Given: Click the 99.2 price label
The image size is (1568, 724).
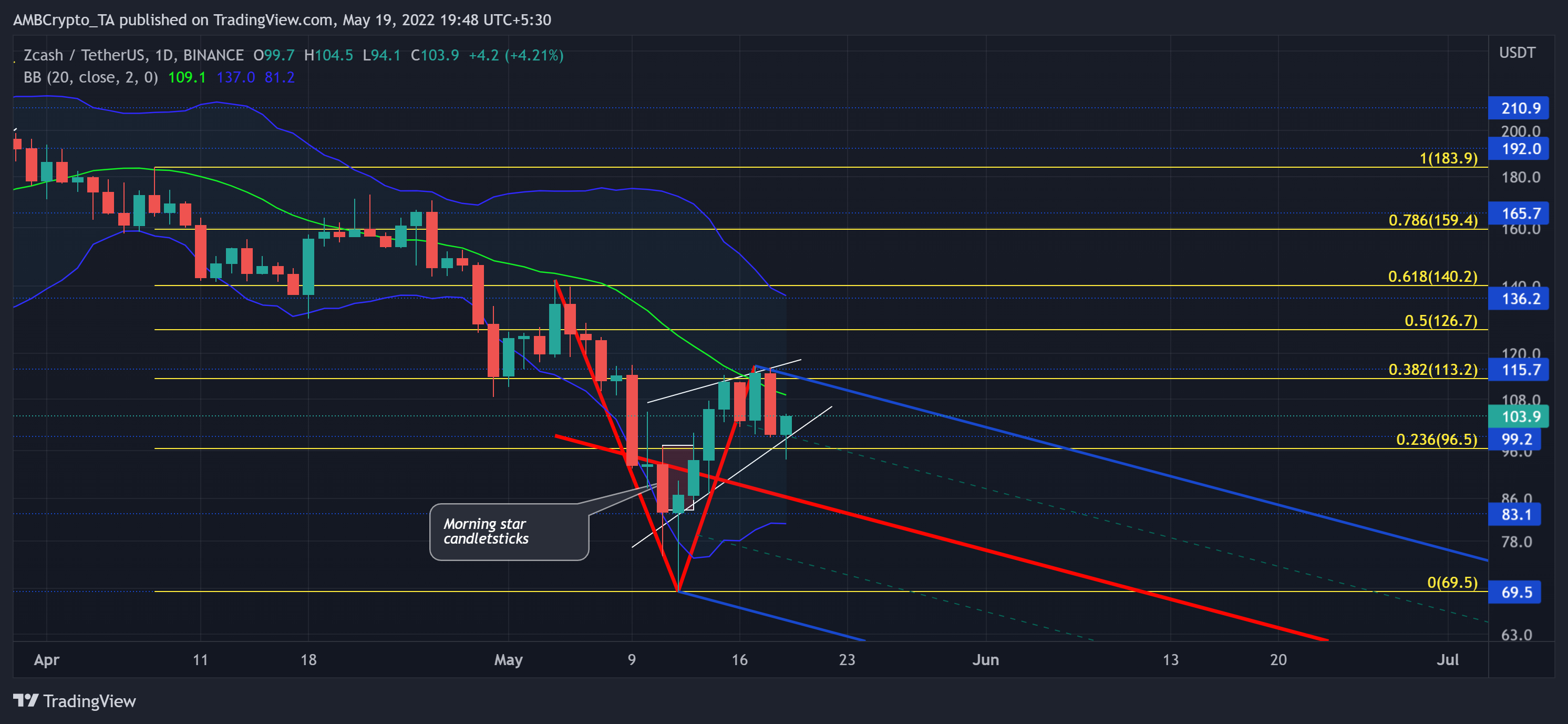Looking at the screenshot, I should pos(1514,439).
